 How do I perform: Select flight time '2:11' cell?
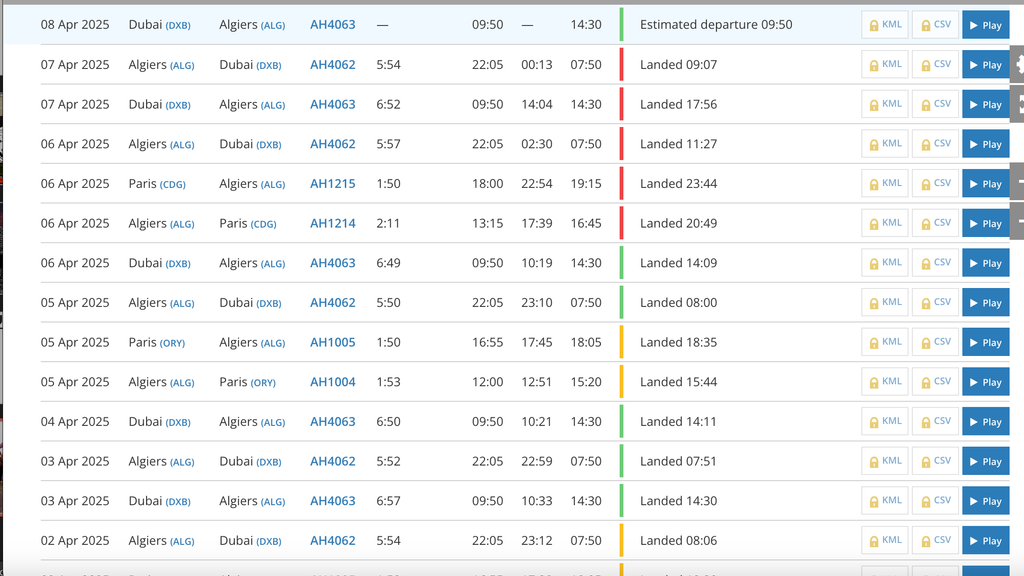coord(389,223)
